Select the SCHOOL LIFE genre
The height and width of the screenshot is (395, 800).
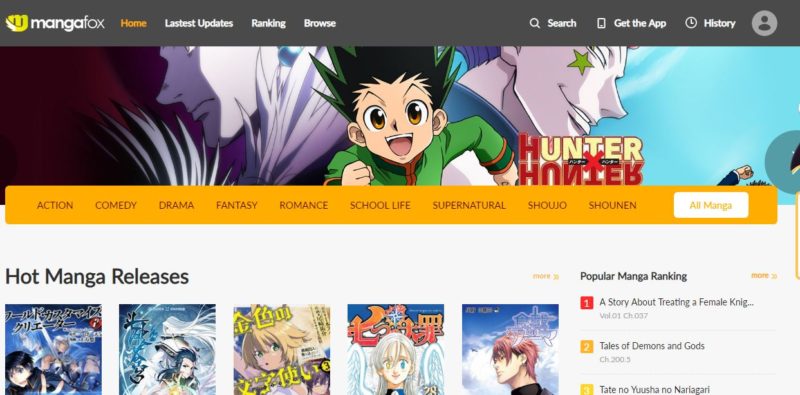380,205
